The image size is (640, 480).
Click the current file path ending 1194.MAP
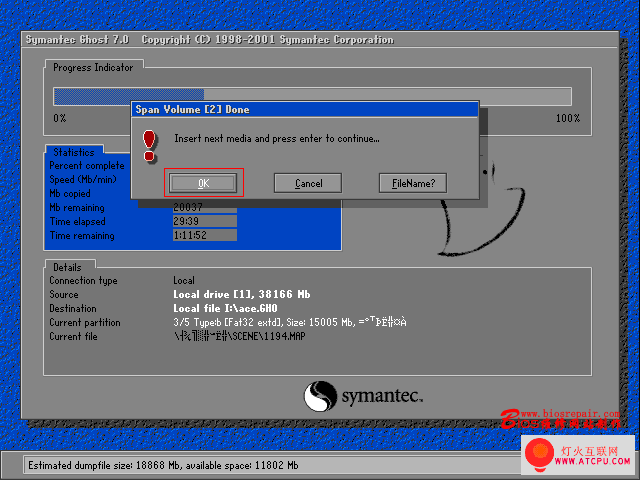239,336
